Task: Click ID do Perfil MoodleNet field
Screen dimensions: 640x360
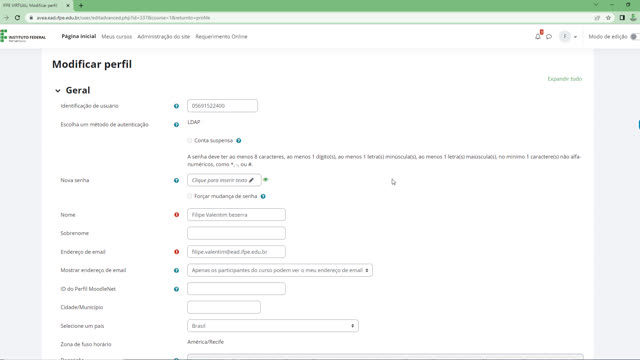Action: [236, 289]
